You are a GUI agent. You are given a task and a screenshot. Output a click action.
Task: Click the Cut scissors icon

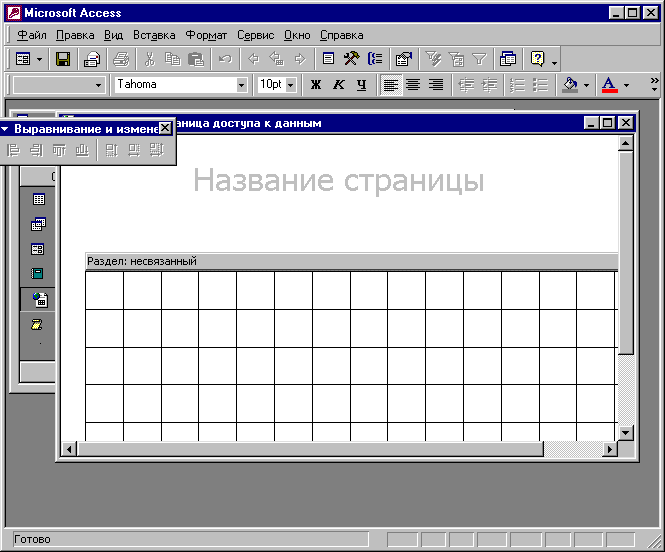pyautogui.click(x=149, y=59)
